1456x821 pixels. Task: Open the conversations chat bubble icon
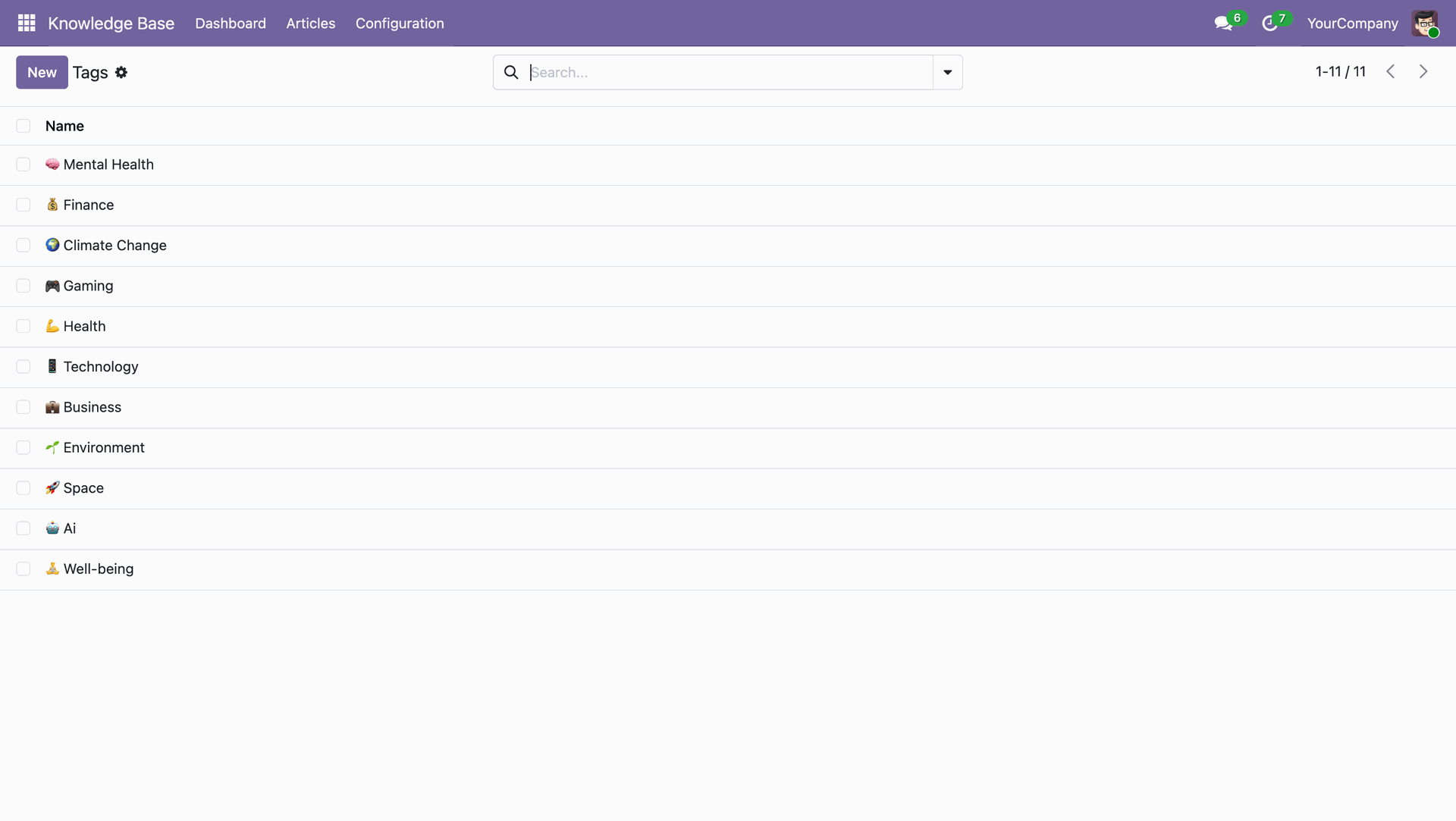(1222, 24)
